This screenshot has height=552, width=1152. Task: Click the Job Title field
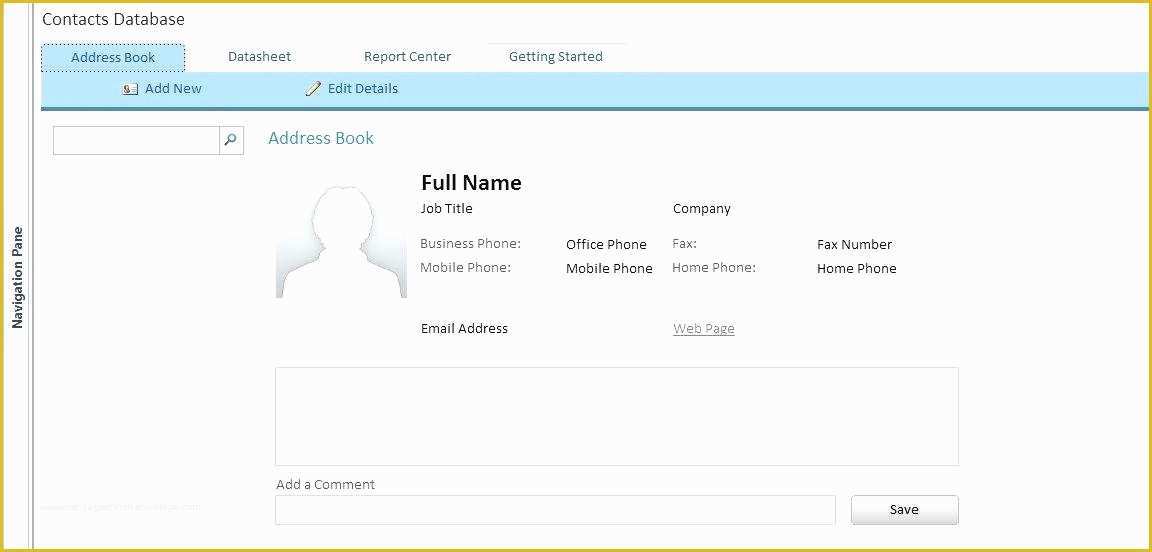(x=447, y=208)
